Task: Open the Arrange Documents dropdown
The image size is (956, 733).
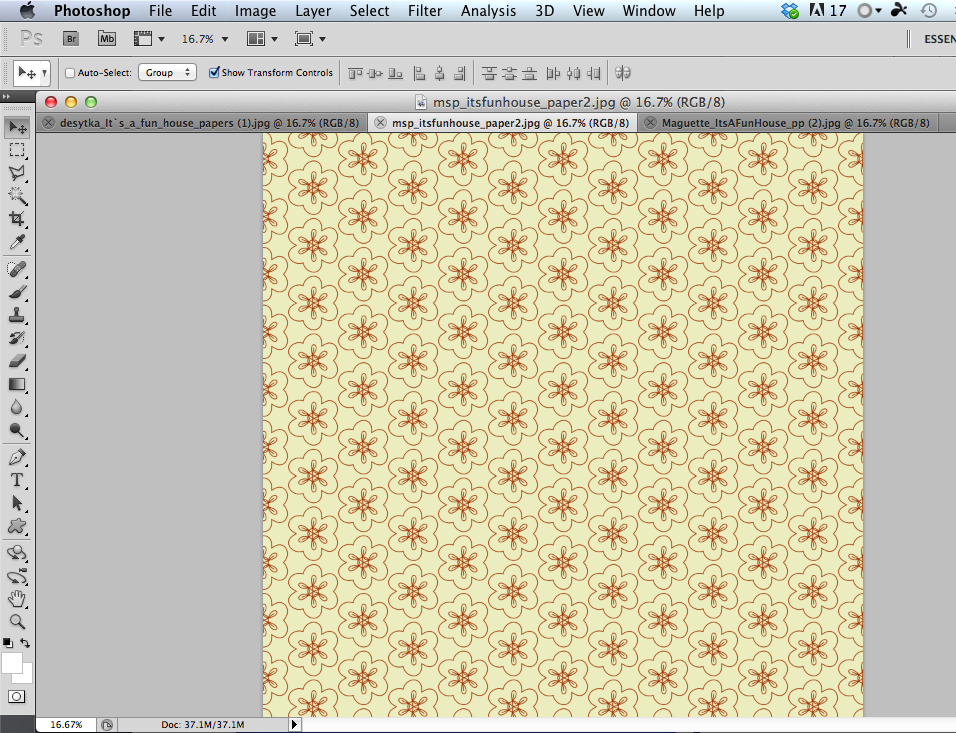Action: tap(262, 38)
